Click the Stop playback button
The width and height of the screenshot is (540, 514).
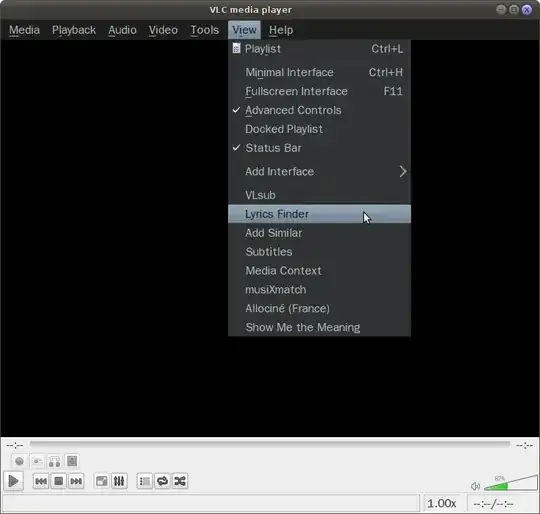pyautogui.click(x=59, y=481)
